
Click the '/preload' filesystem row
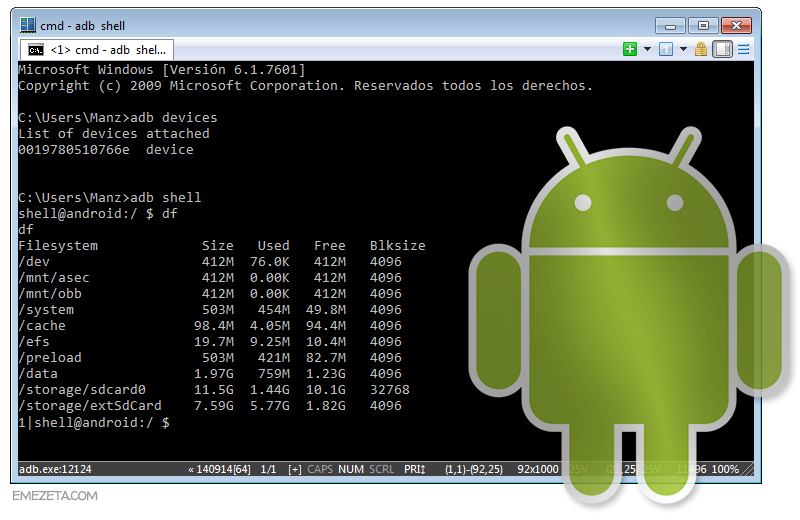210,358
